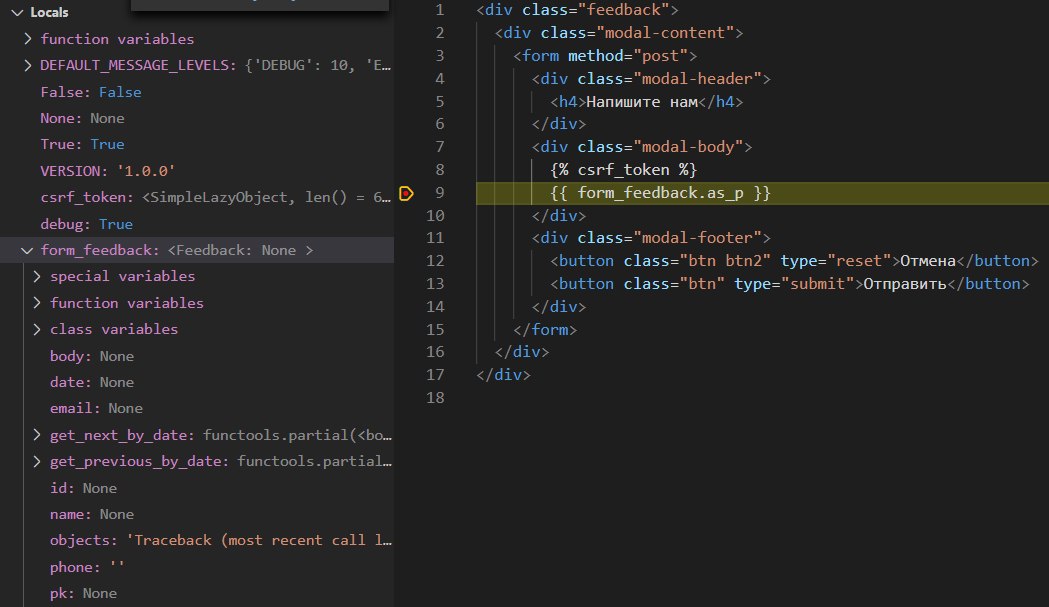
Task: Click the div class="feedback" code line
Action: pyautogui.click(x=577, y=10)
